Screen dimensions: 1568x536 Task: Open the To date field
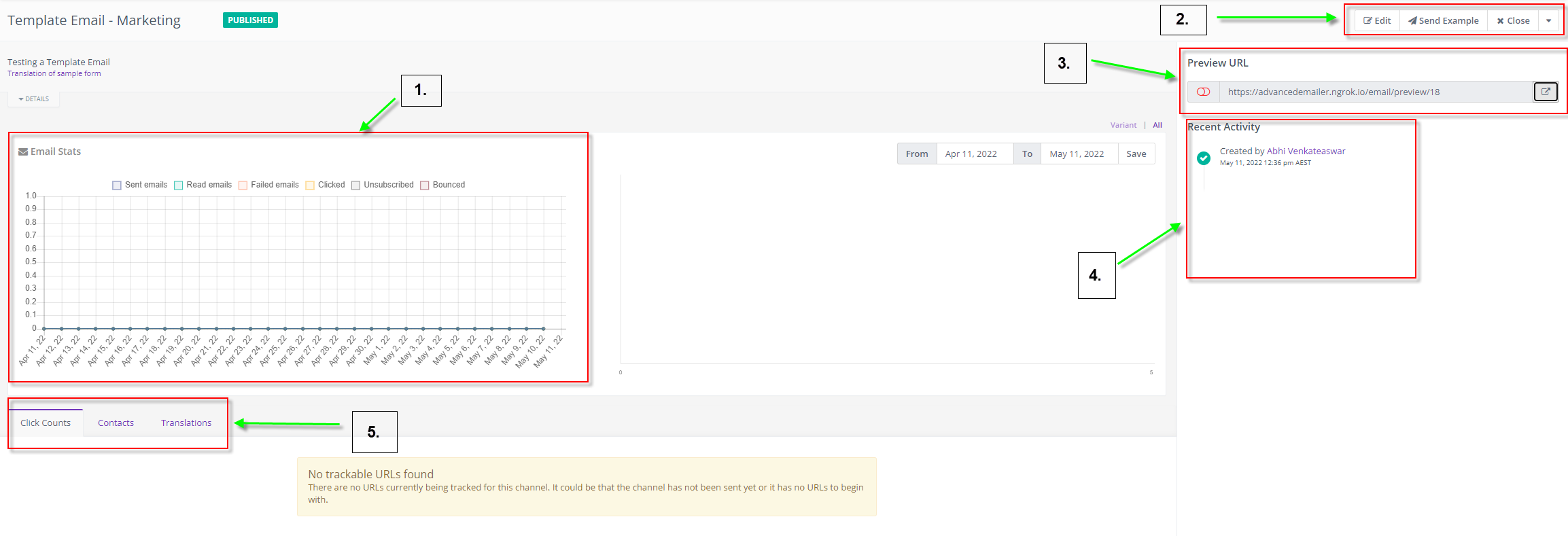tap(1079, 154)
